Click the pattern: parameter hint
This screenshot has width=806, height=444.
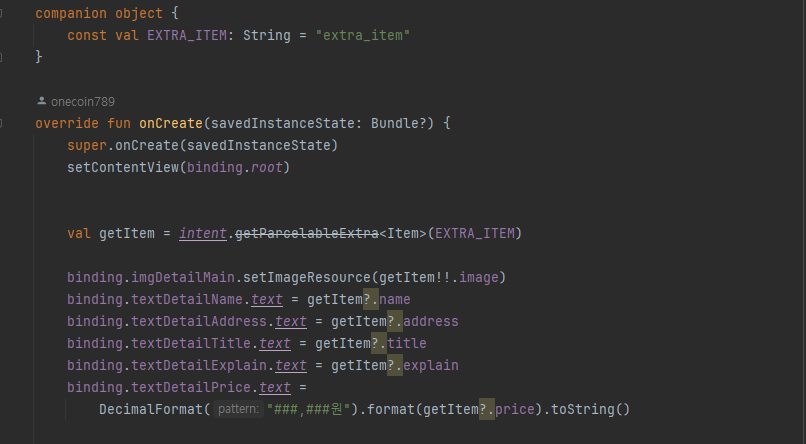point(239,409)
